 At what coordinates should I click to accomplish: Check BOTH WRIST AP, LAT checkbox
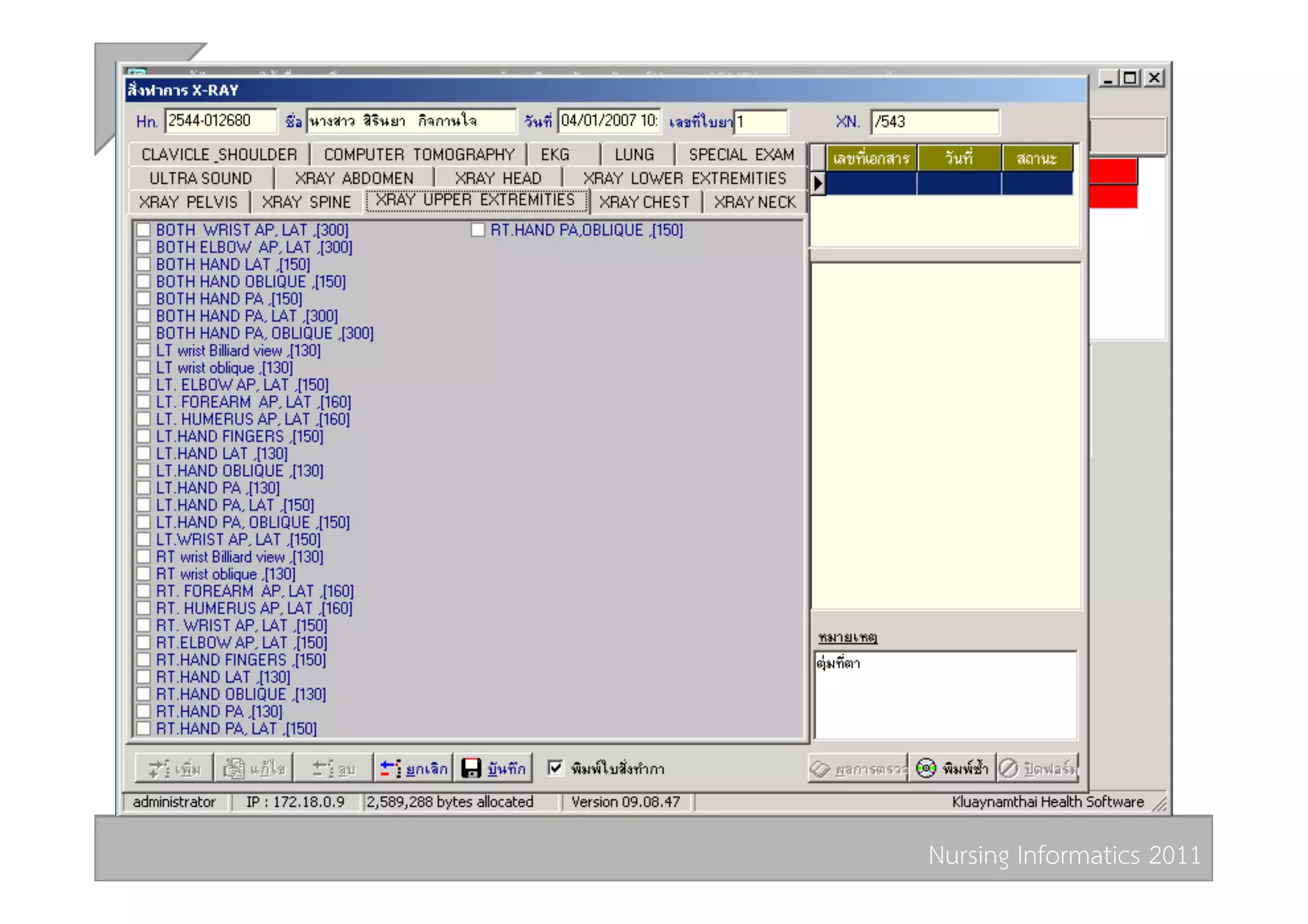pyautogui.click(x=144, y=230)
